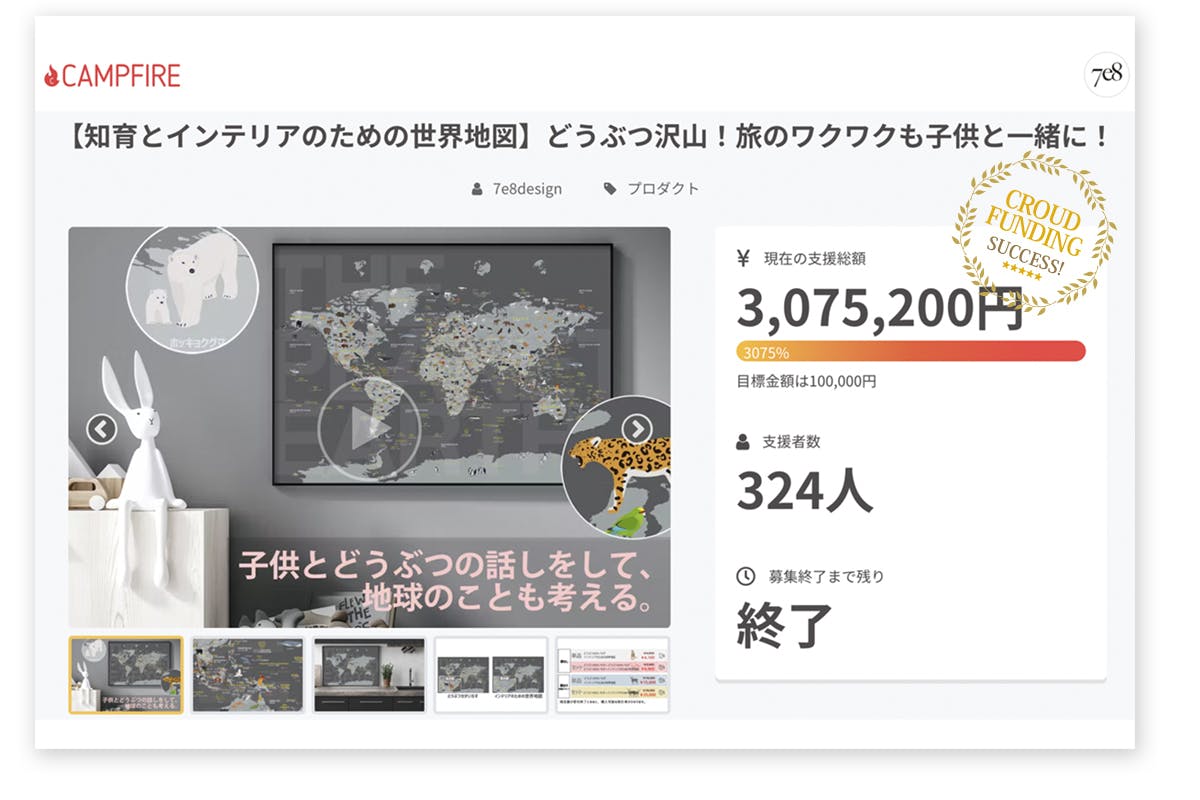
Task: Click the supporter icon beside 支援者数
Action: 743,441
